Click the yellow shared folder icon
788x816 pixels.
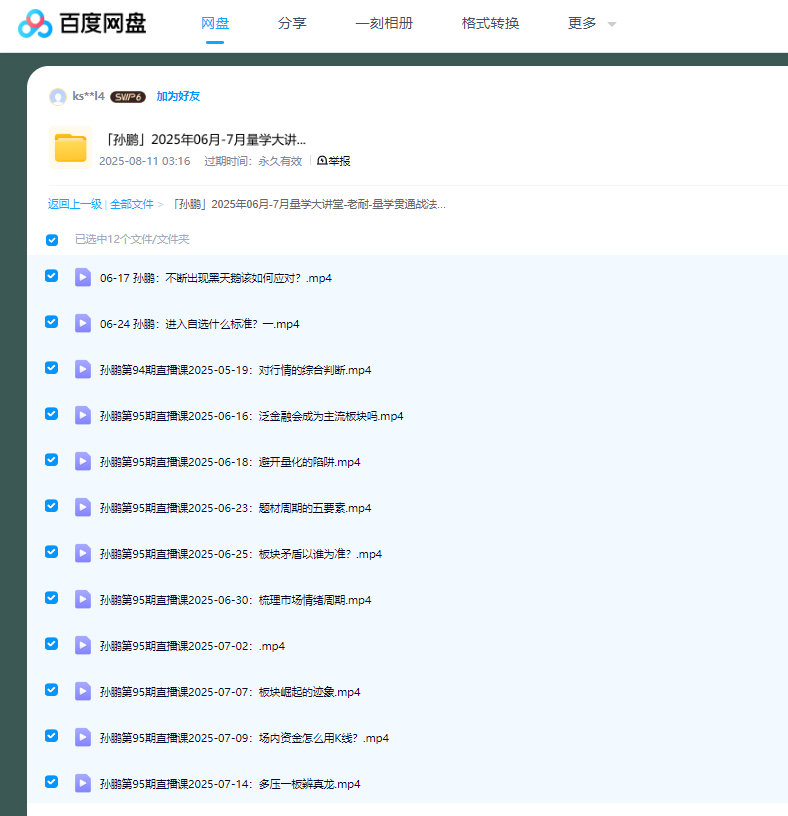(70, 148)
